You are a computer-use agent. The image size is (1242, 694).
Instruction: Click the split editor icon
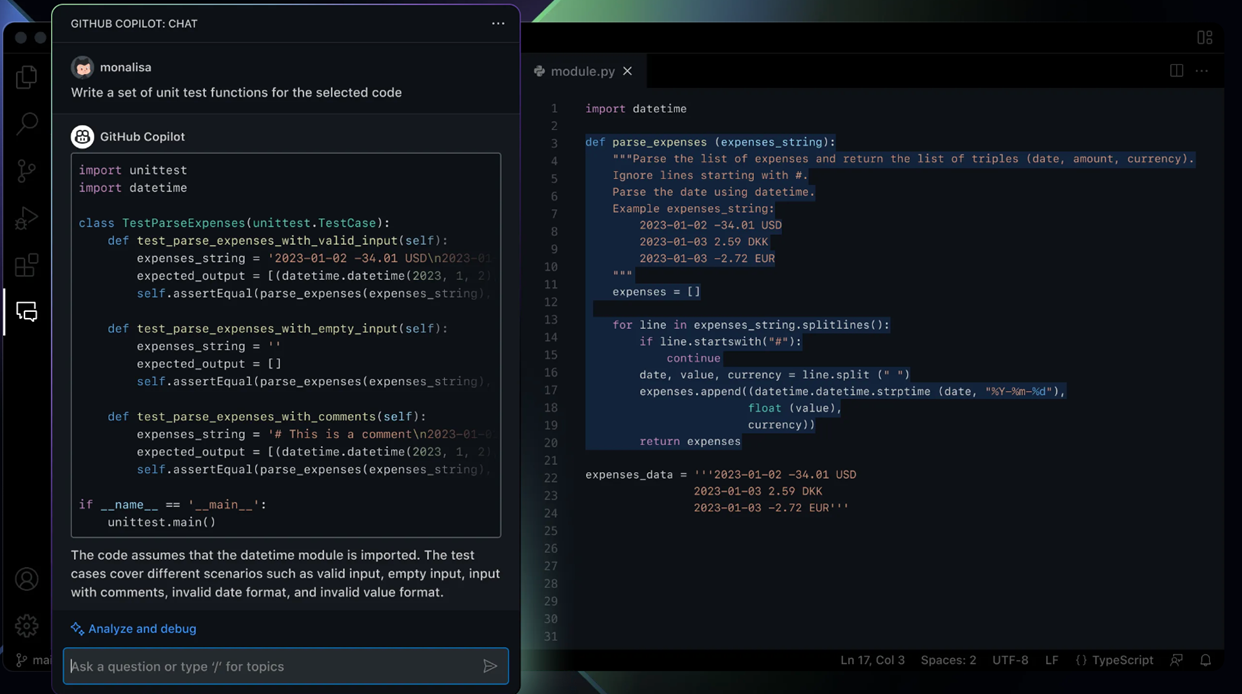[1176, 70]
